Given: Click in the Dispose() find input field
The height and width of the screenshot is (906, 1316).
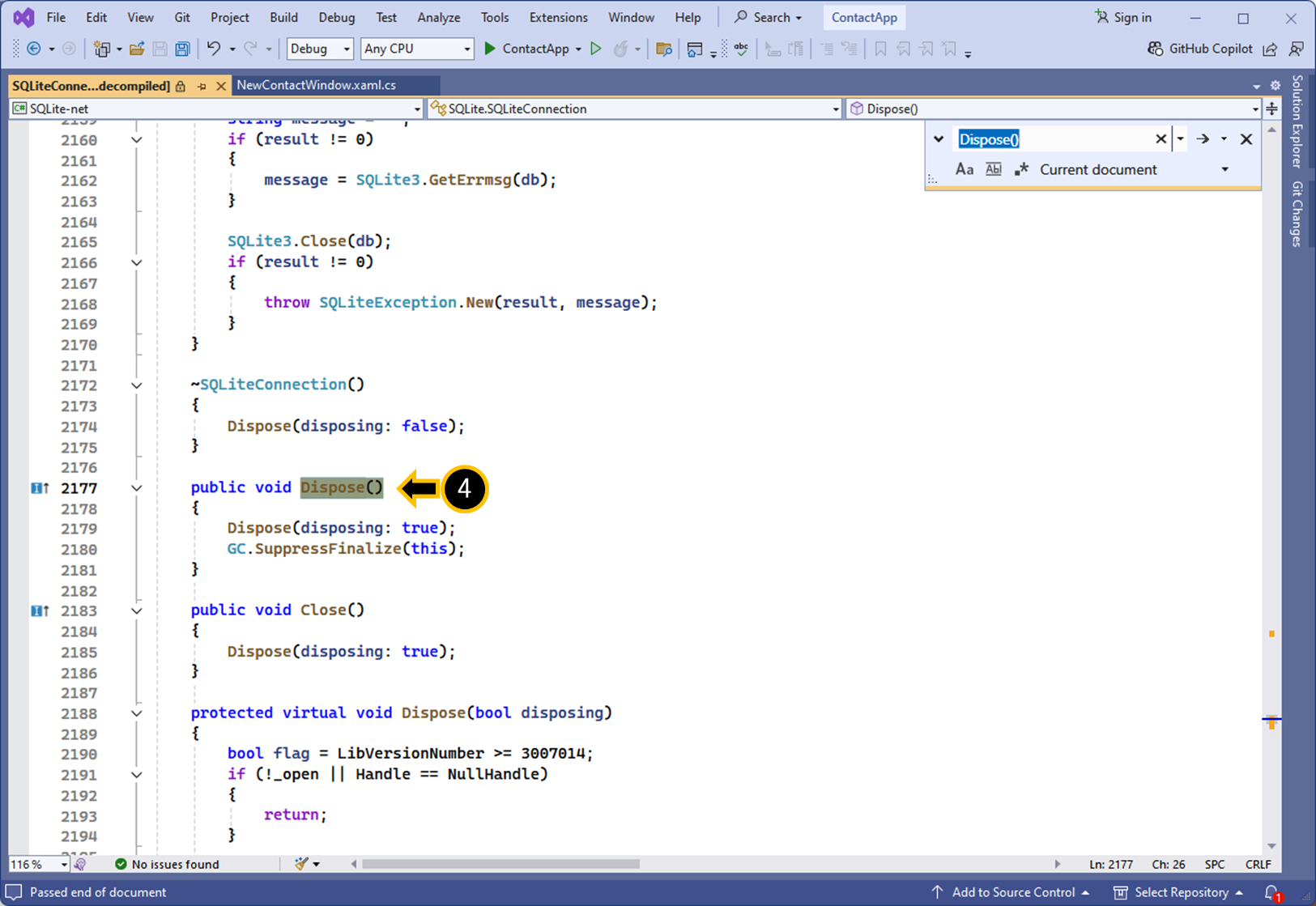Looking at the screenshot, I should (x=1053, y=139).
